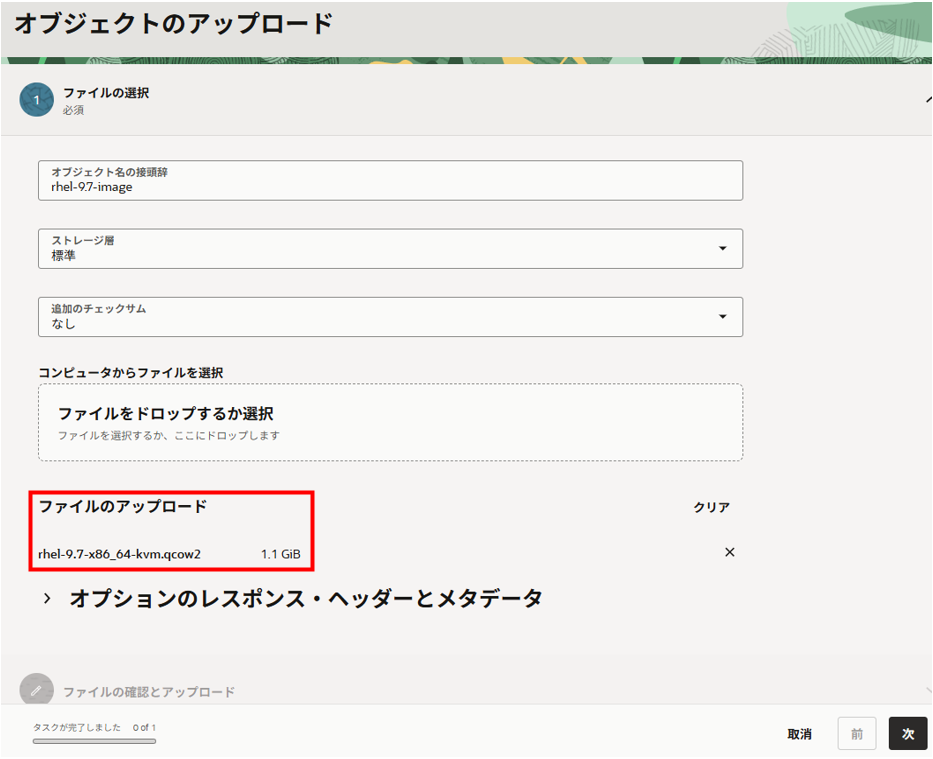The height and width of the screenshot is (759, 933).
Task: Click the 次 next button
Action: pos(907,733)
